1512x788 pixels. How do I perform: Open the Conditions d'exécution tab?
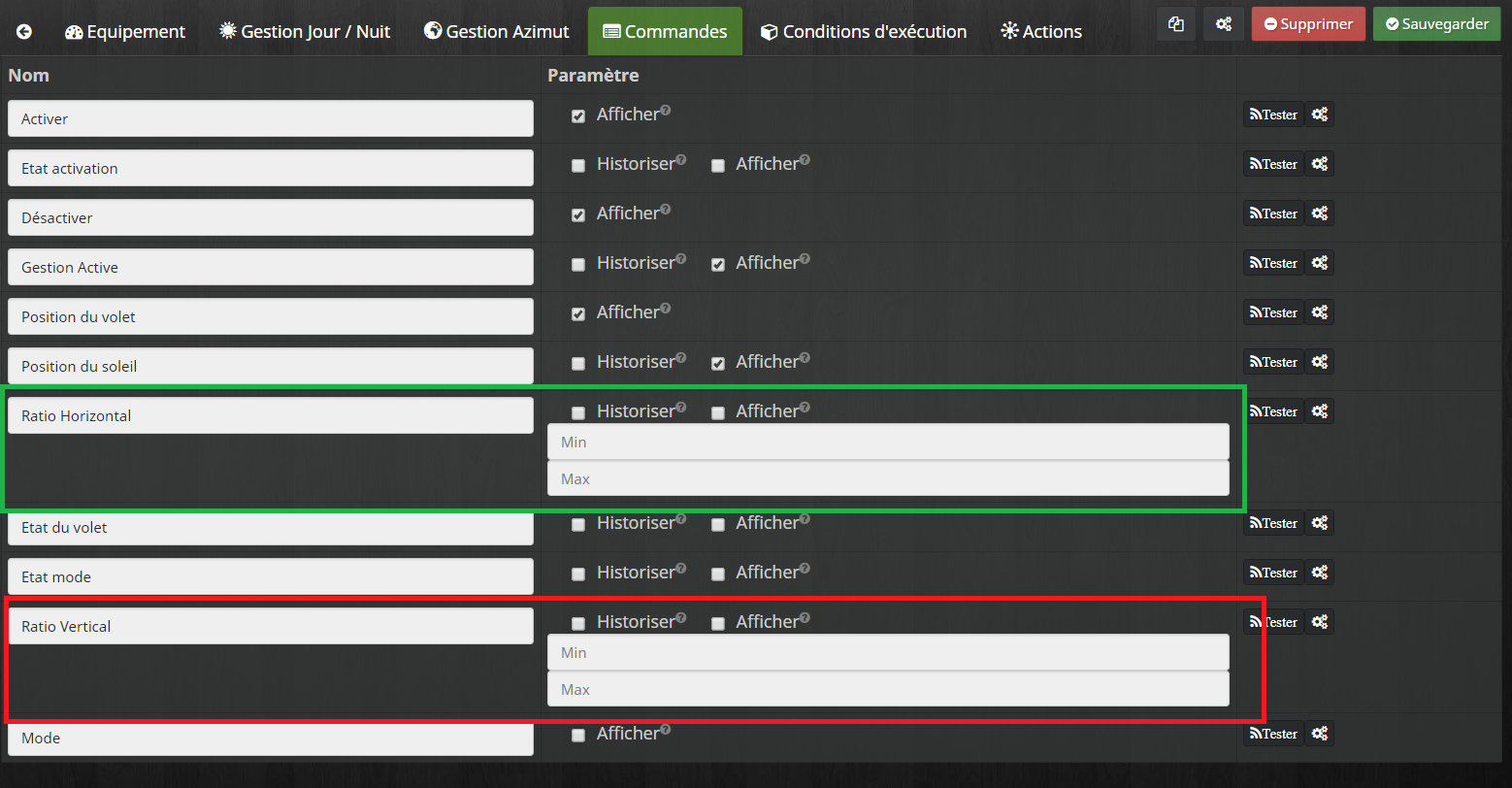864,31
